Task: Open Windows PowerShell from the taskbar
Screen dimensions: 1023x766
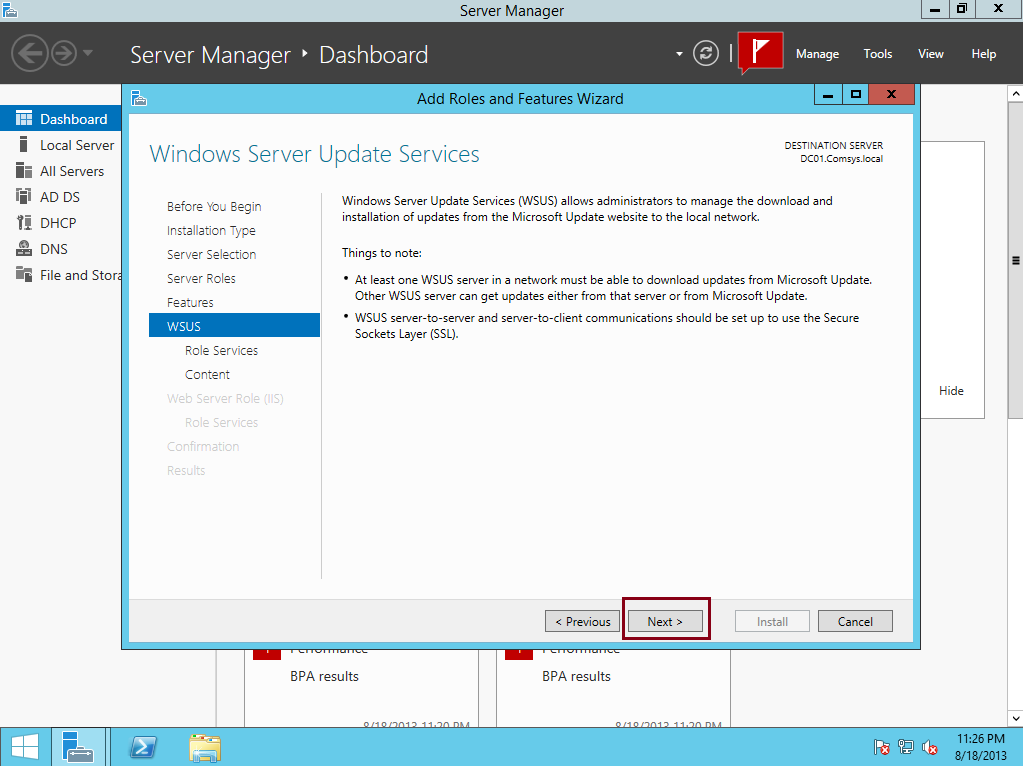Action: point(142,746)
